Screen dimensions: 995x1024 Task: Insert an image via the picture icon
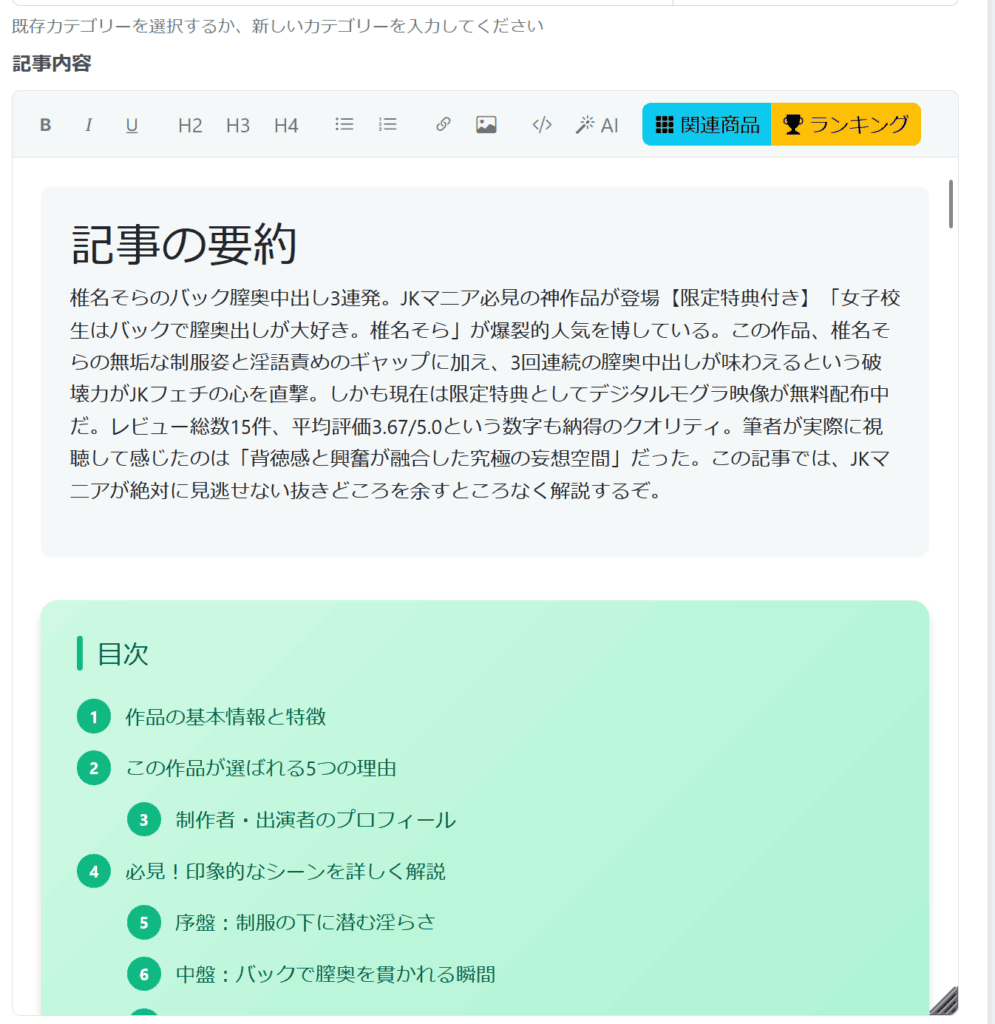(x=486, y=124)
